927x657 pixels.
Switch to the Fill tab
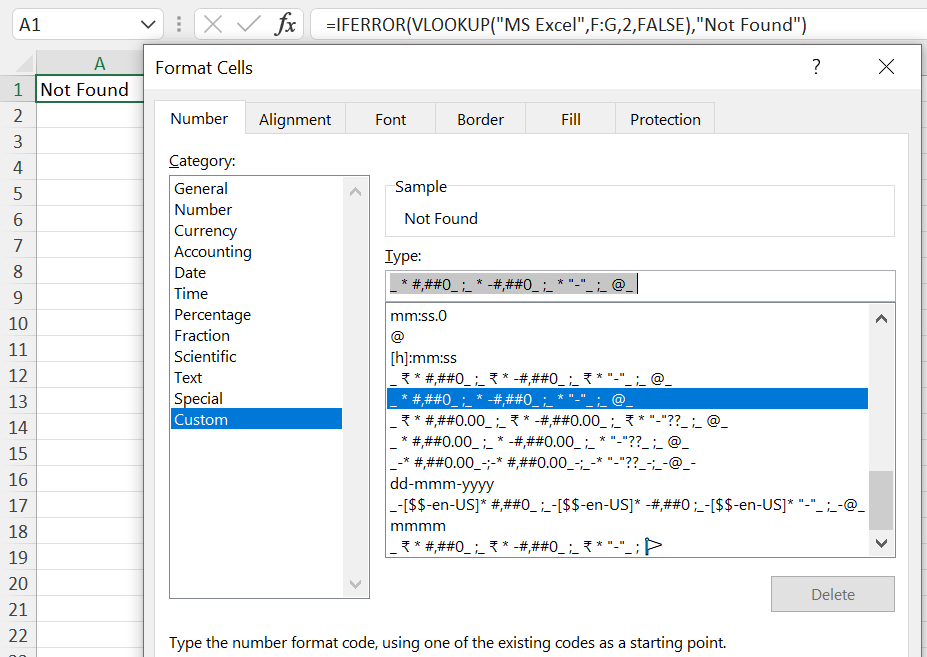tap(571, 119)
